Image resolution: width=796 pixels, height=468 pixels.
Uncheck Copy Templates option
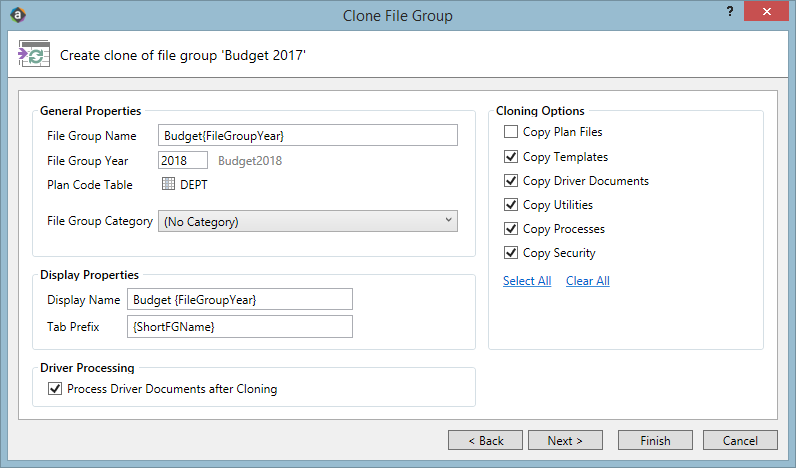click(x=511, y=156)
